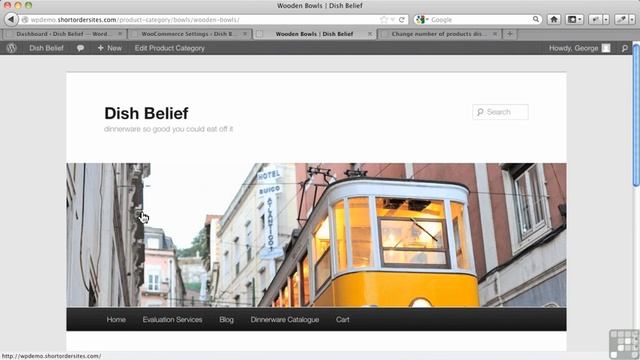Close the Dashboard Dish Belief tab
The image size is (640, 360).
120,34
